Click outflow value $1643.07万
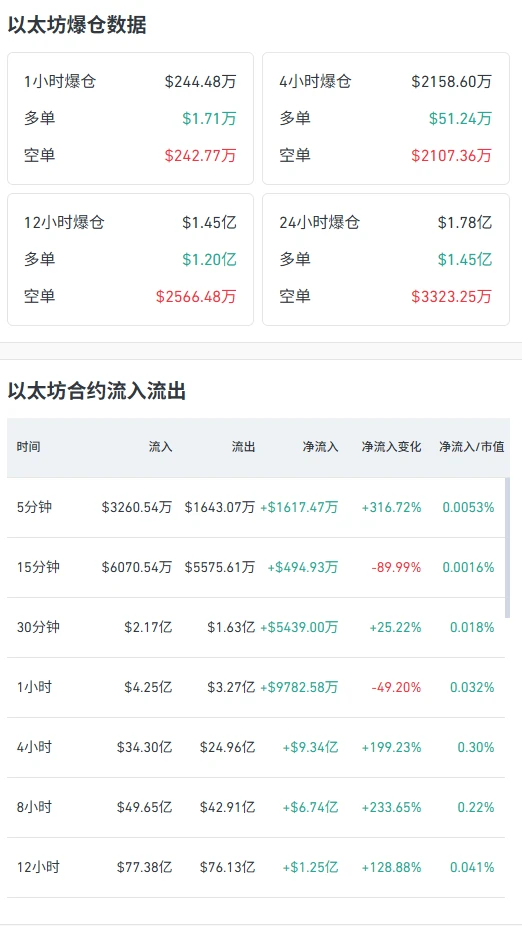The height and width of the screenshot is (926, 522). [x=220, y=507]
